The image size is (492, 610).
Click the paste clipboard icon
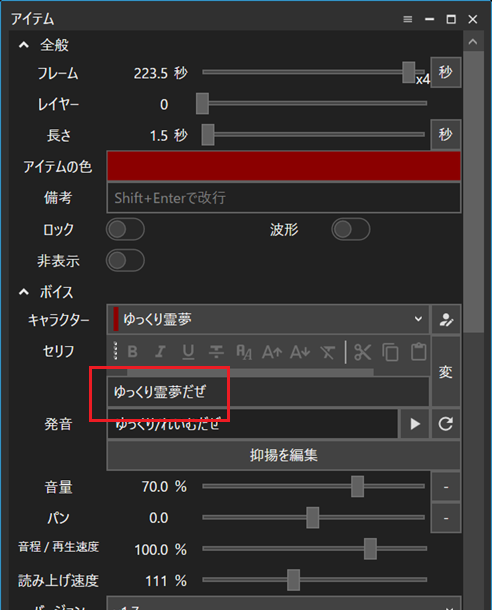418,352
